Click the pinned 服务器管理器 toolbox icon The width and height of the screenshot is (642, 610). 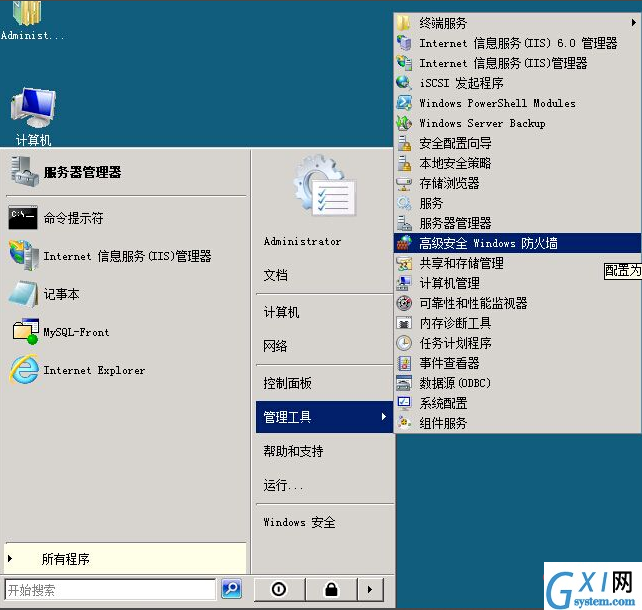tap(24, 172)
